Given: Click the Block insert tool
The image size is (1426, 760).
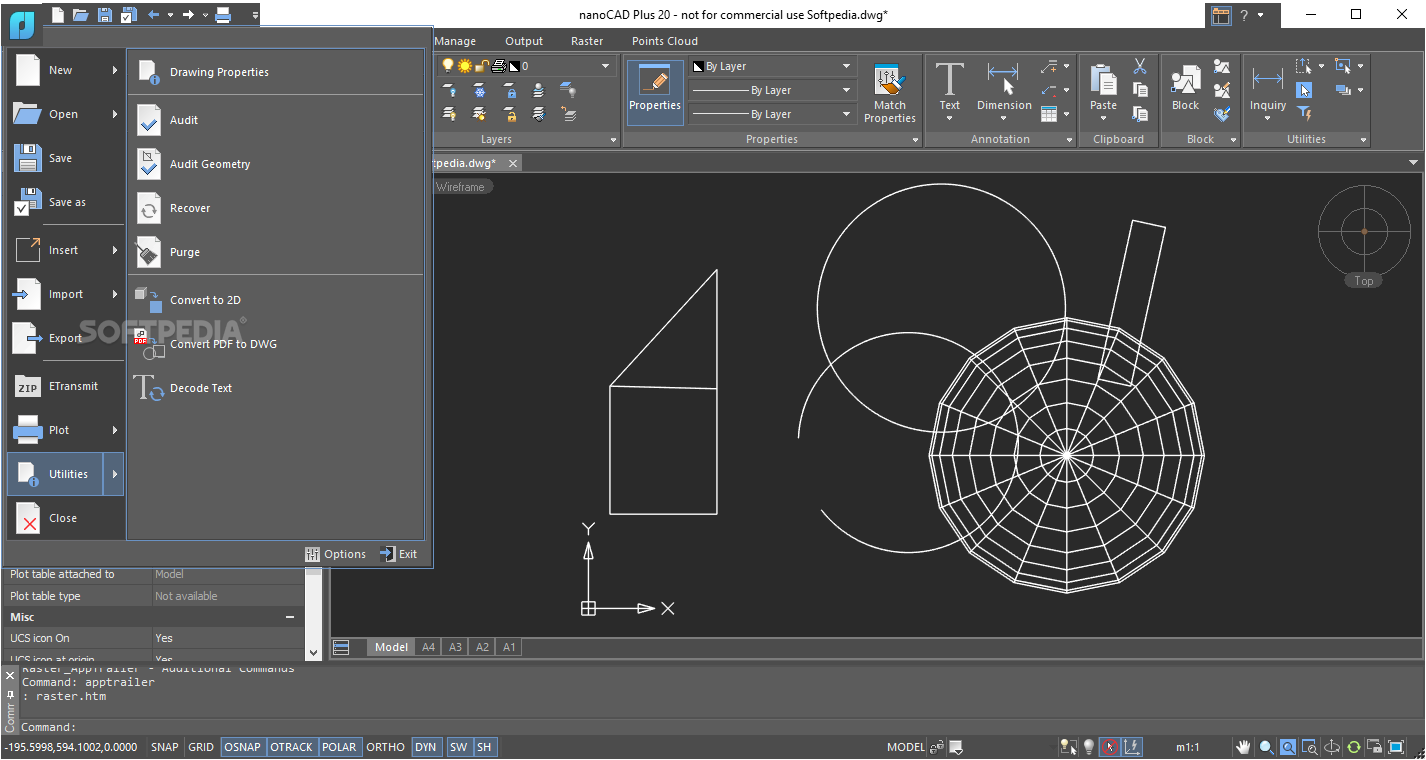Looking at the screenshot, I should [x=1185, y=88].
